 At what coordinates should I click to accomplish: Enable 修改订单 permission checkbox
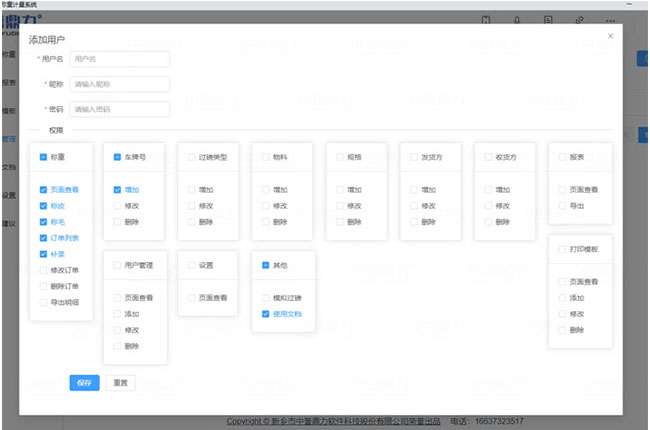43,270
